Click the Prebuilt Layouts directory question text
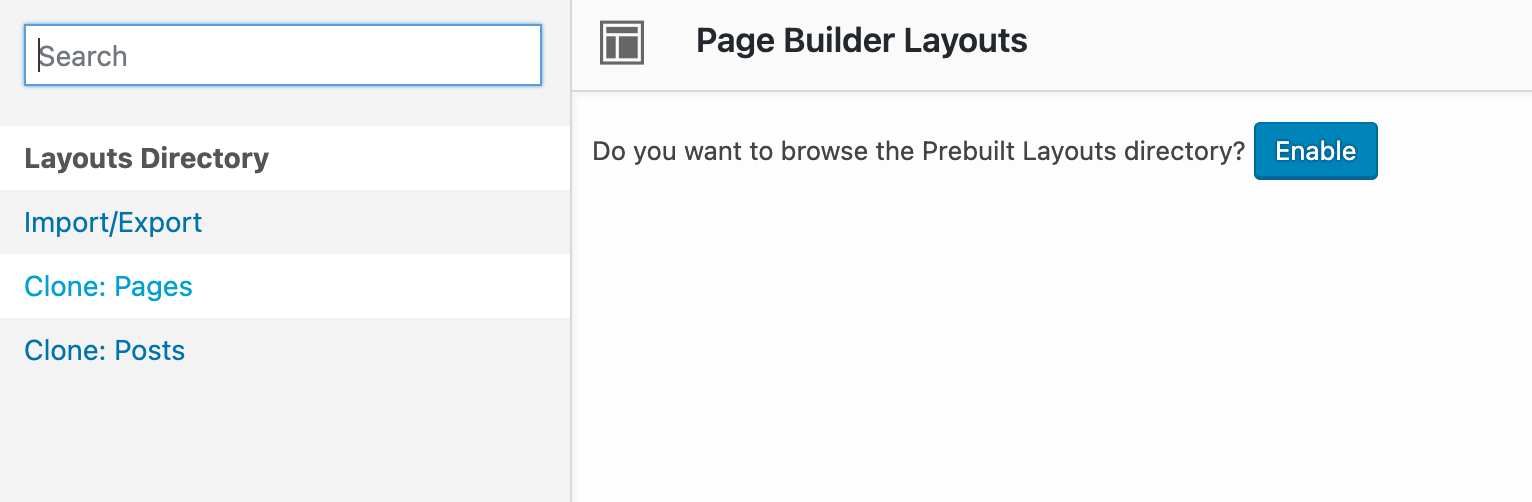This screenshot has width=1532, height=502. pos(918,152)
